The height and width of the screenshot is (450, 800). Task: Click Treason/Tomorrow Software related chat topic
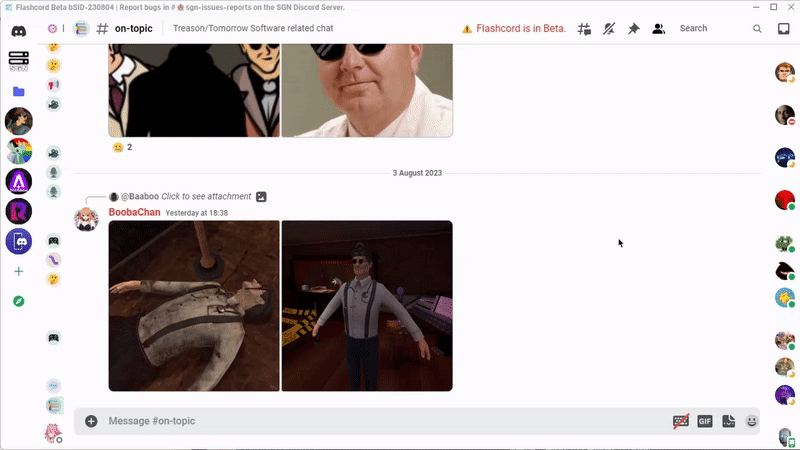[253, 29]
